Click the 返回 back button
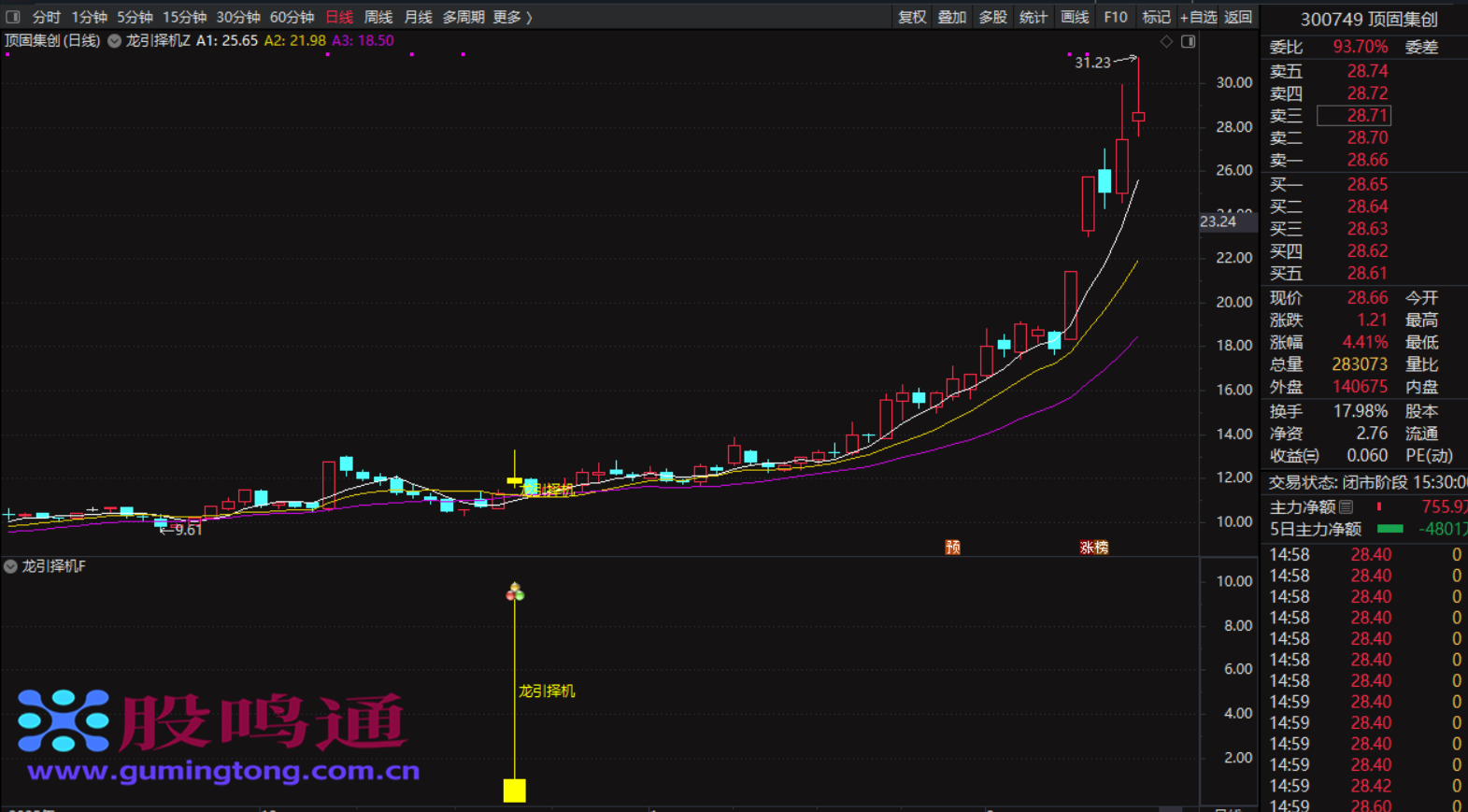Screen dimensions: 1468x812 (x=1238, y=17)
